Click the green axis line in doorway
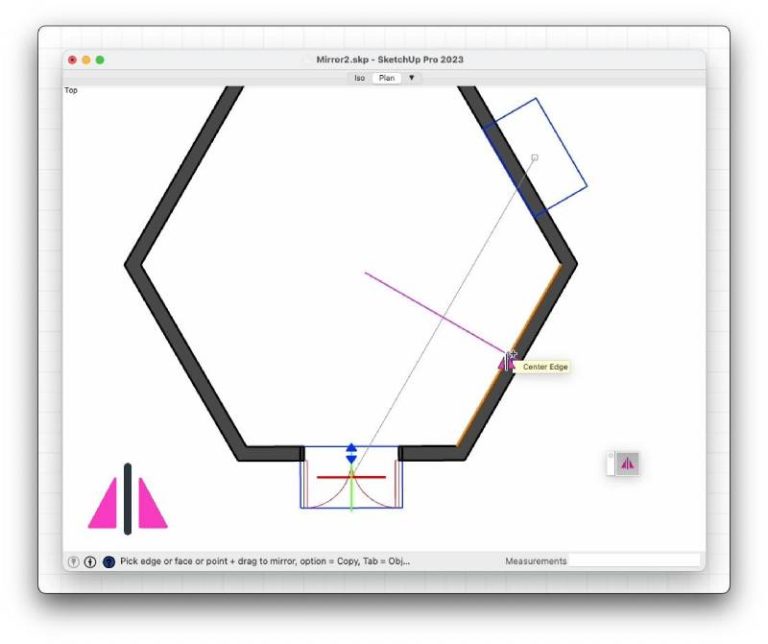This screenshot has height=644, width=768. (351, 497)
